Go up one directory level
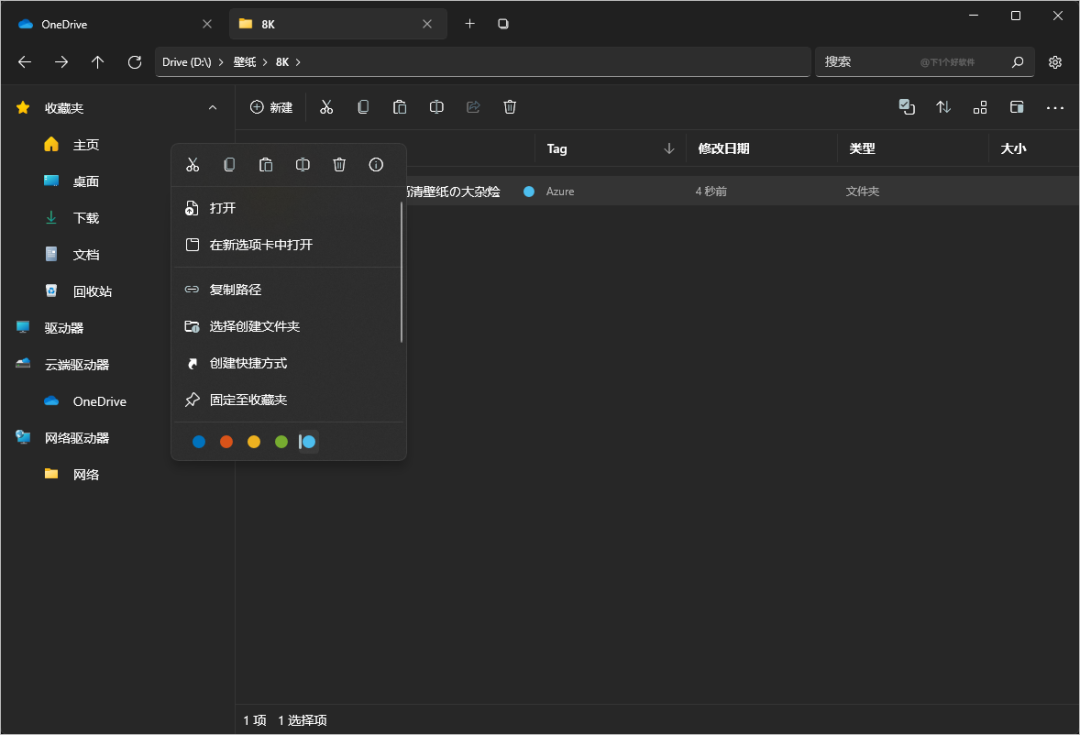Viewport: 1080px width, 735px height. click(x=97, y=62)
